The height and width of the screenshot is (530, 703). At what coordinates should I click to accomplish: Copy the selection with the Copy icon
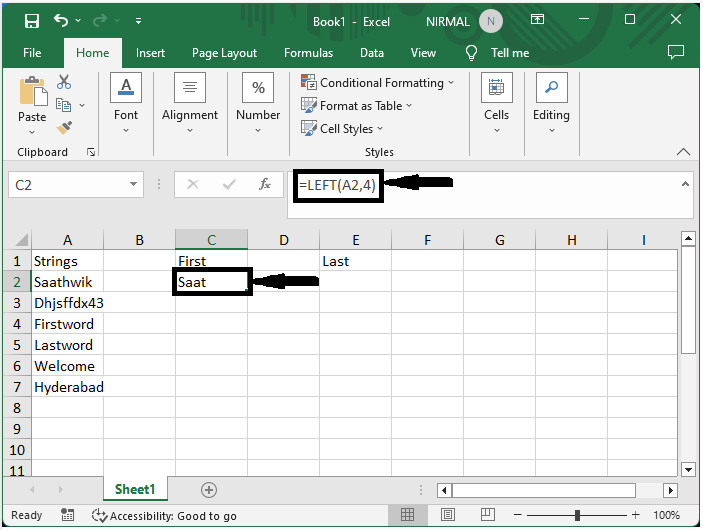63,105
